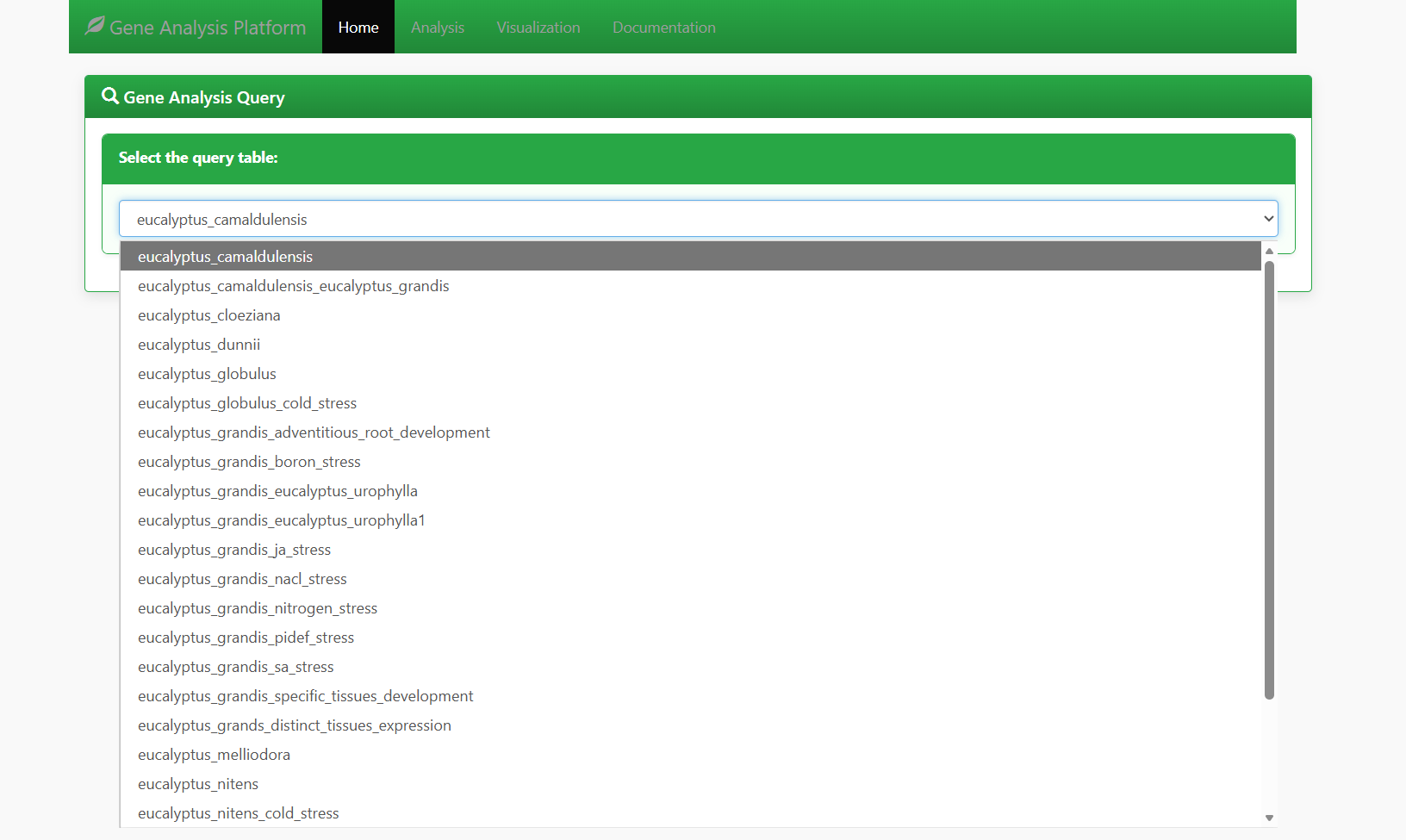Select eucalyptus_globulus from the list
This screenshot has height=840, width=1406.
pyautogui.click(x=207, y=373)
